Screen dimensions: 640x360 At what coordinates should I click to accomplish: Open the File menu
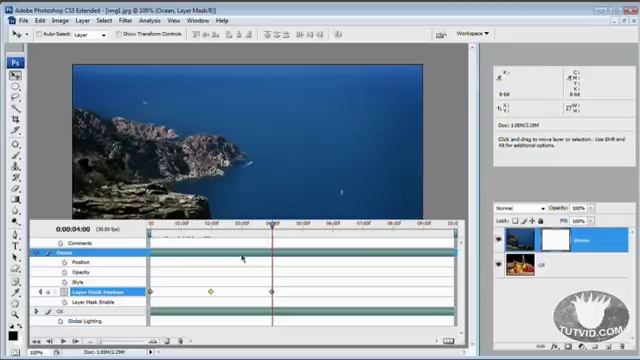(24, 20)
